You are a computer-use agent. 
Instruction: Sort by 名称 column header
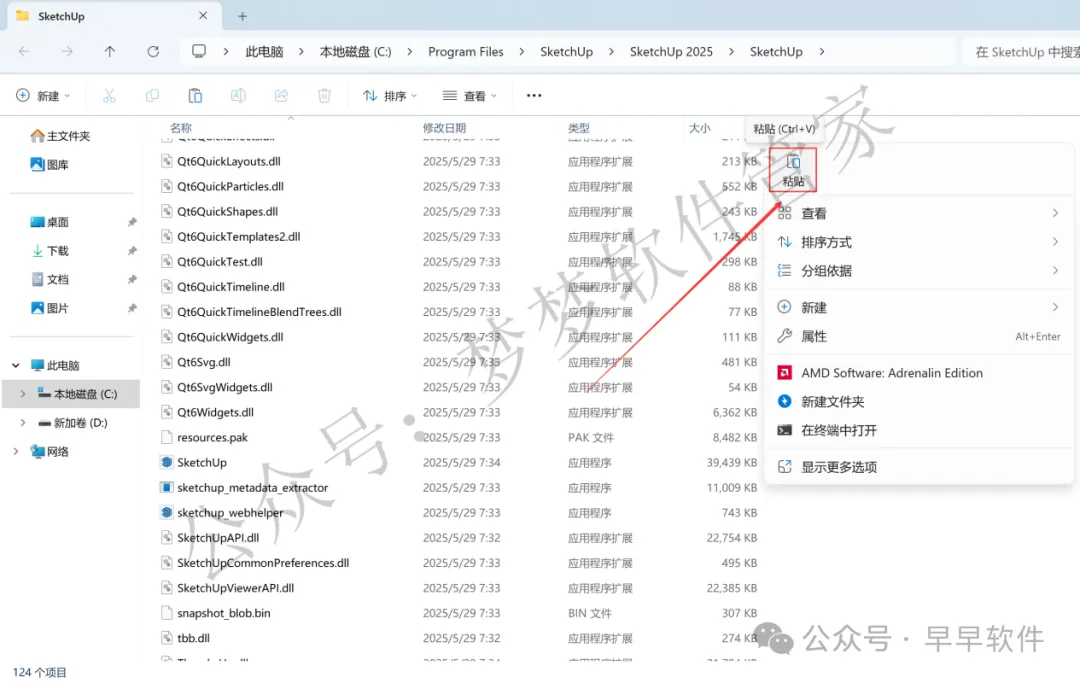[181, 128]
